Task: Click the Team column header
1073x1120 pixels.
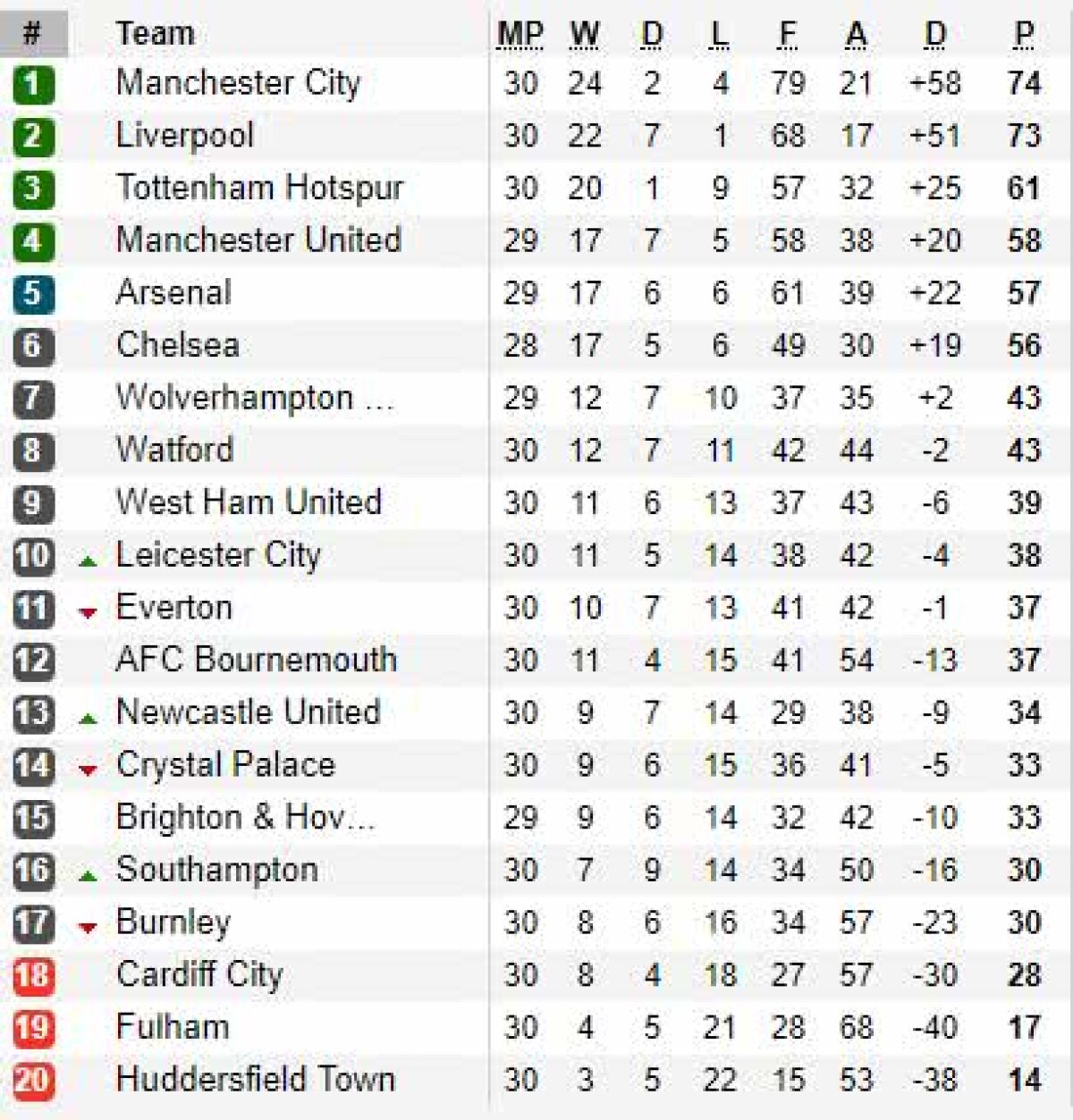Action: 155,34
